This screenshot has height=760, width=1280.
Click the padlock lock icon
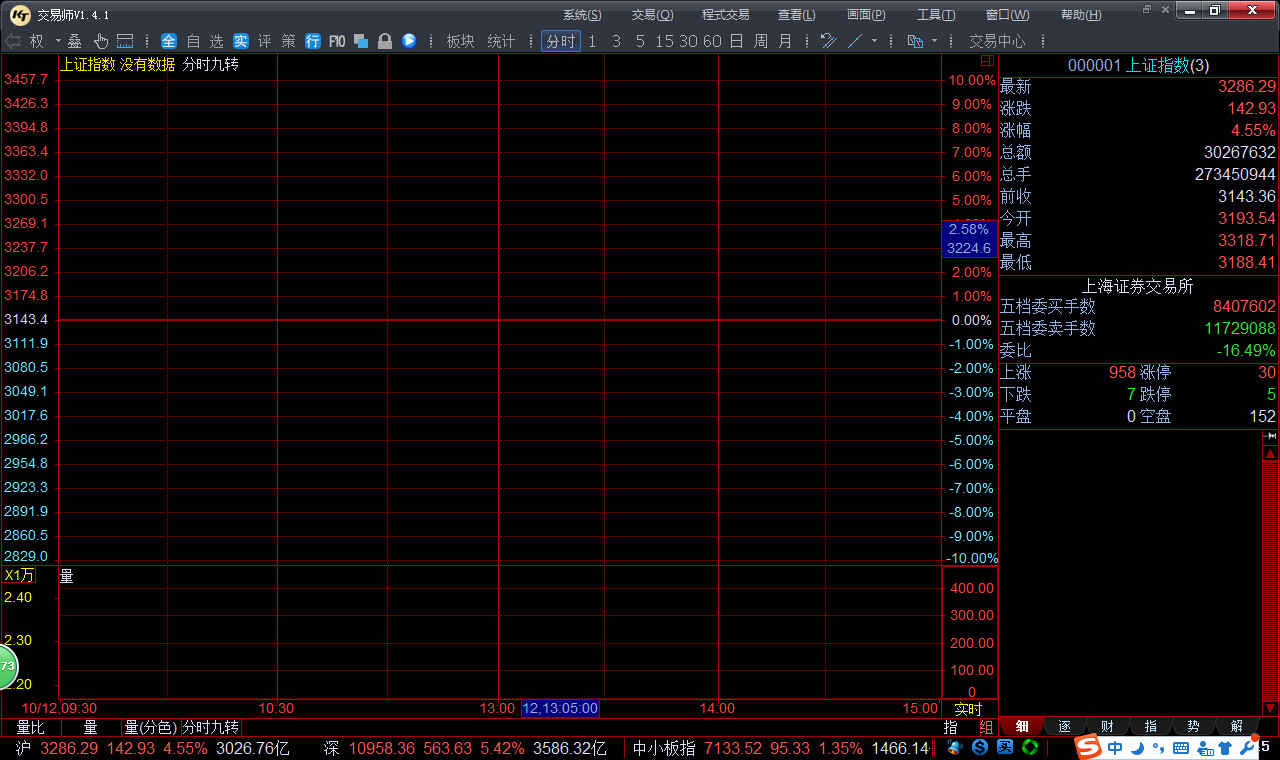[x=384, y=41]
